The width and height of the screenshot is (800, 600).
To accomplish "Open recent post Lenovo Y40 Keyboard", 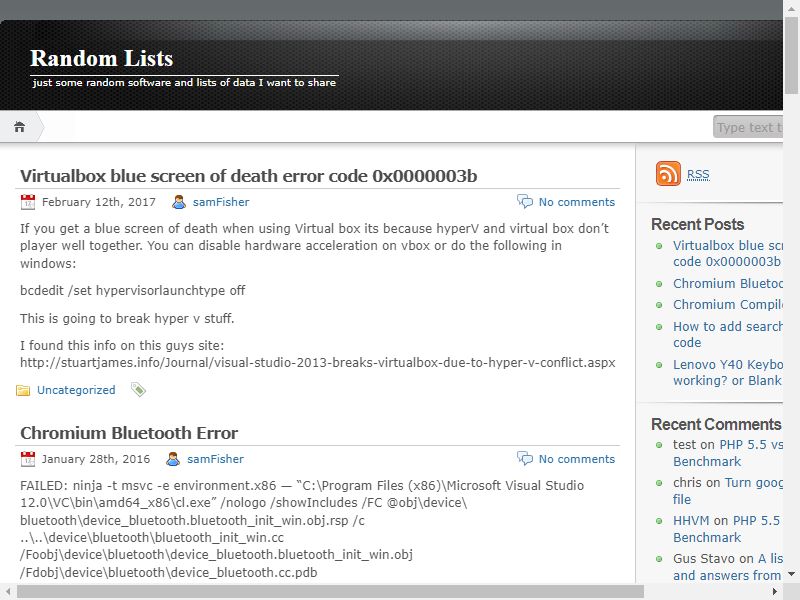I will click(x=728, y=372).
